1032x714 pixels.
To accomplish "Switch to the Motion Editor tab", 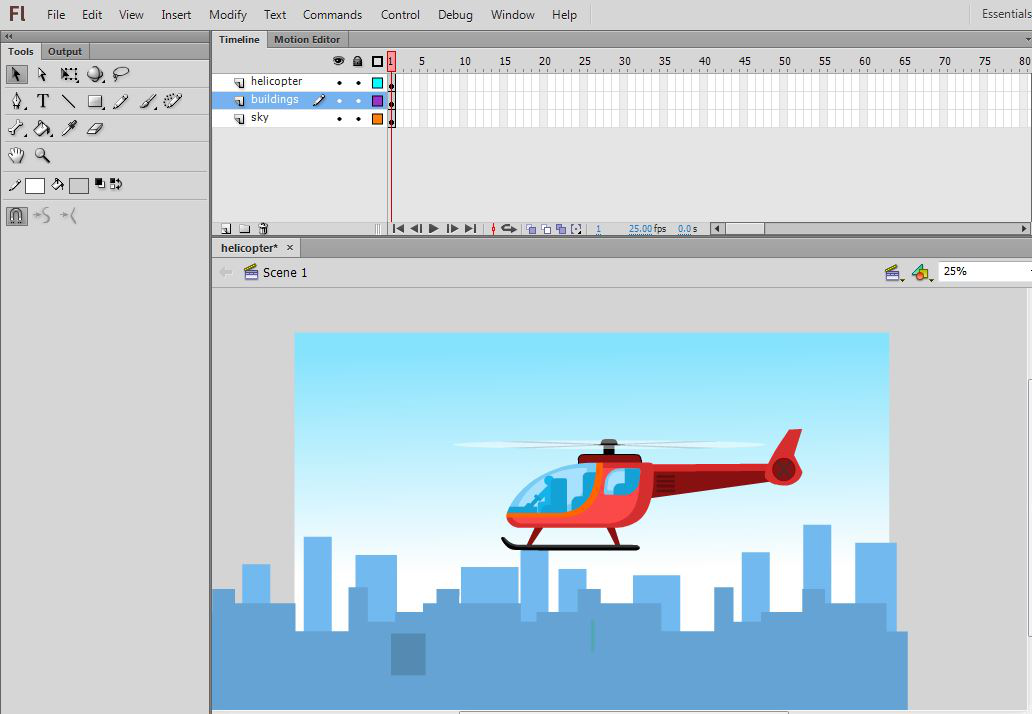I will [x=307, y=39].
